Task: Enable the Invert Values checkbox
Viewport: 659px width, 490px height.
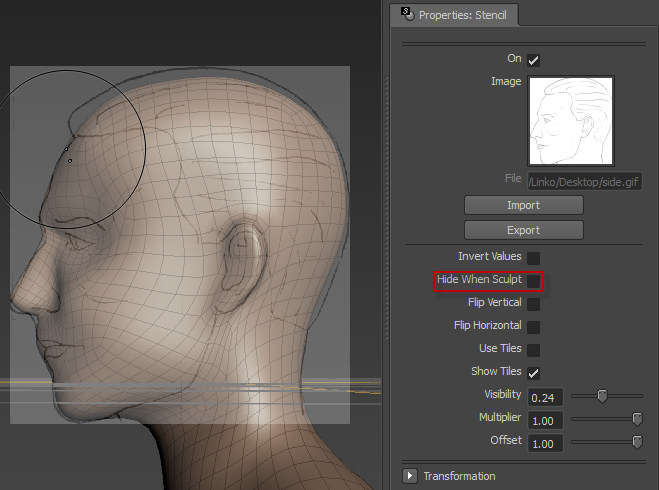Action: pos(534,258)
